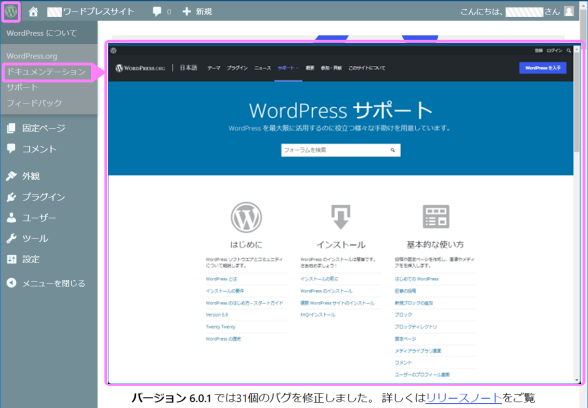Open the テーマ nav item on WordPress.org
The image size is (588, 408).
[214, 68]
